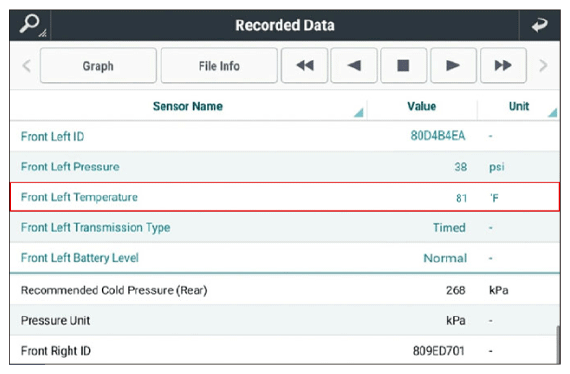This screenshot has width=570, height=374.
Task: Click the psi unit cell
Action: [x=497, y=167]
